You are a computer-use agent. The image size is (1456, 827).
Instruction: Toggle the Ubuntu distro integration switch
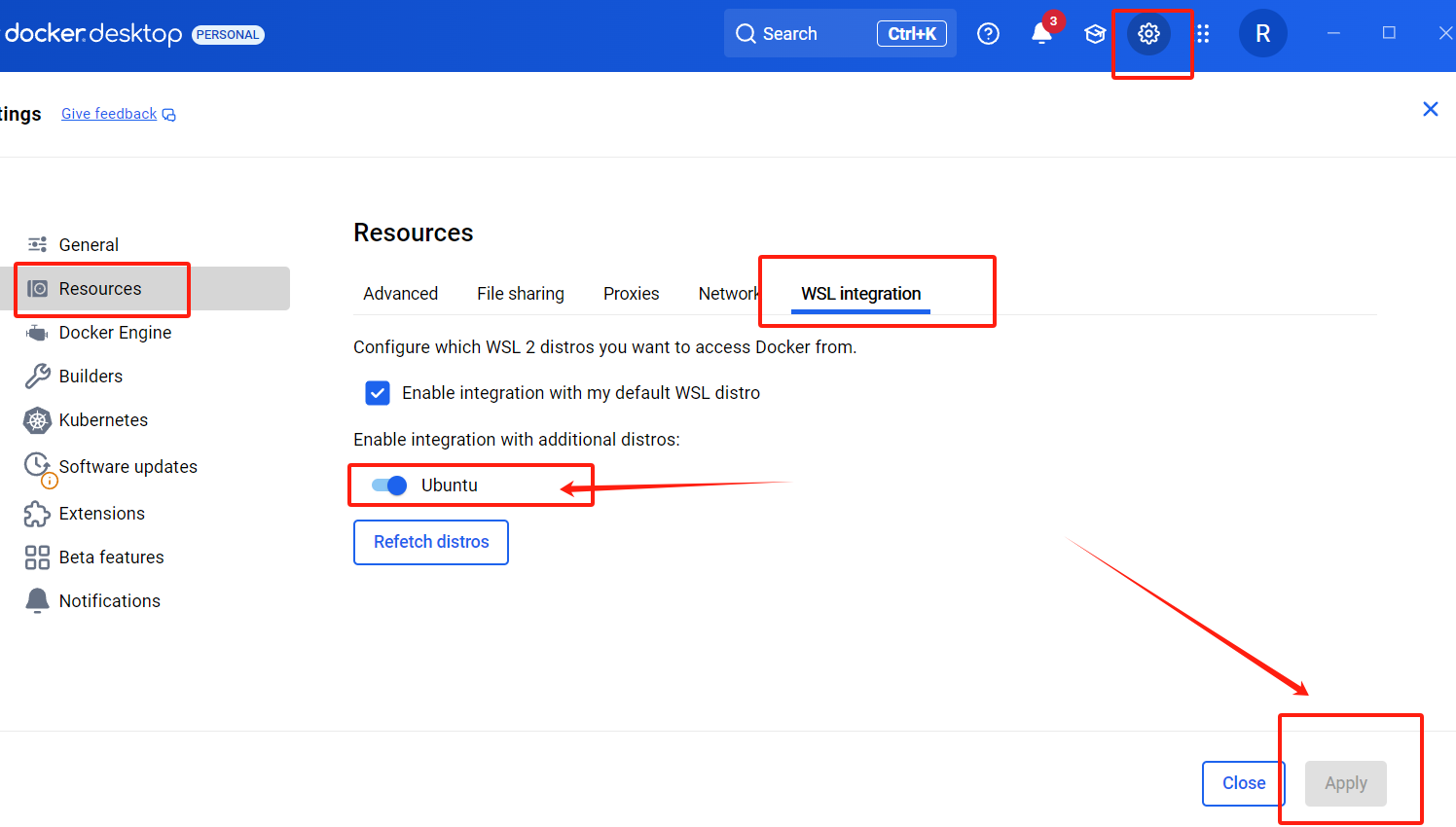point(389,485)
